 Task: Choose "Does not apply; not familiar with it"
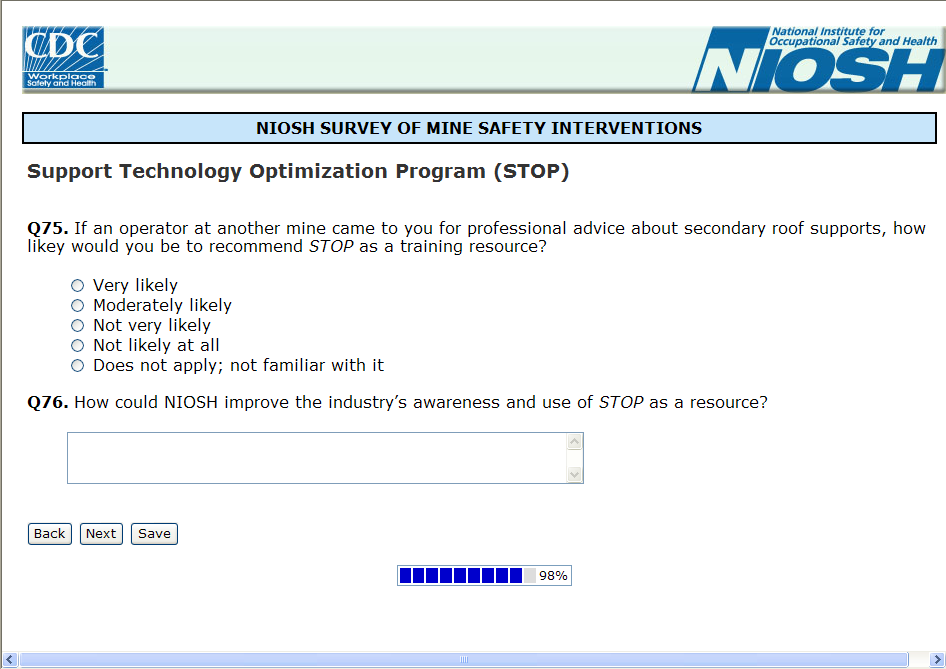pyautogui.click(x=78, y=366)
